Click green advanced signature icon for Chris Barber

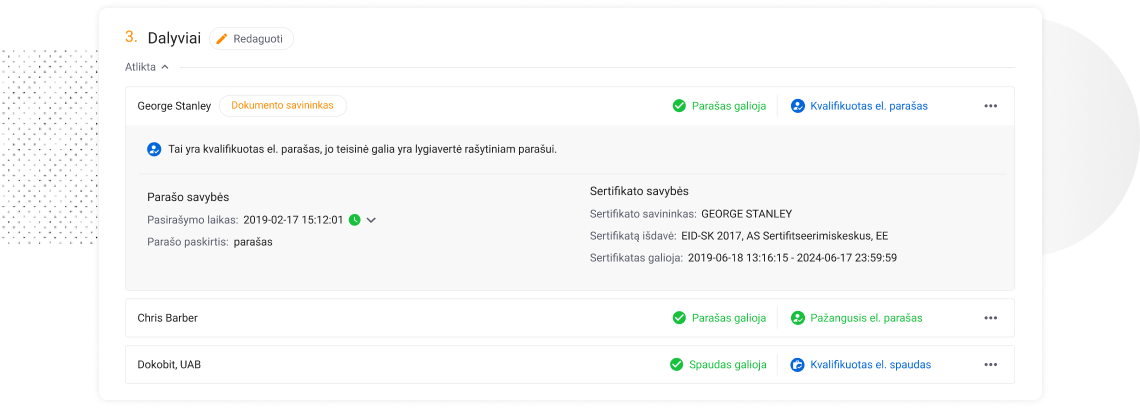tap(798, 318)
